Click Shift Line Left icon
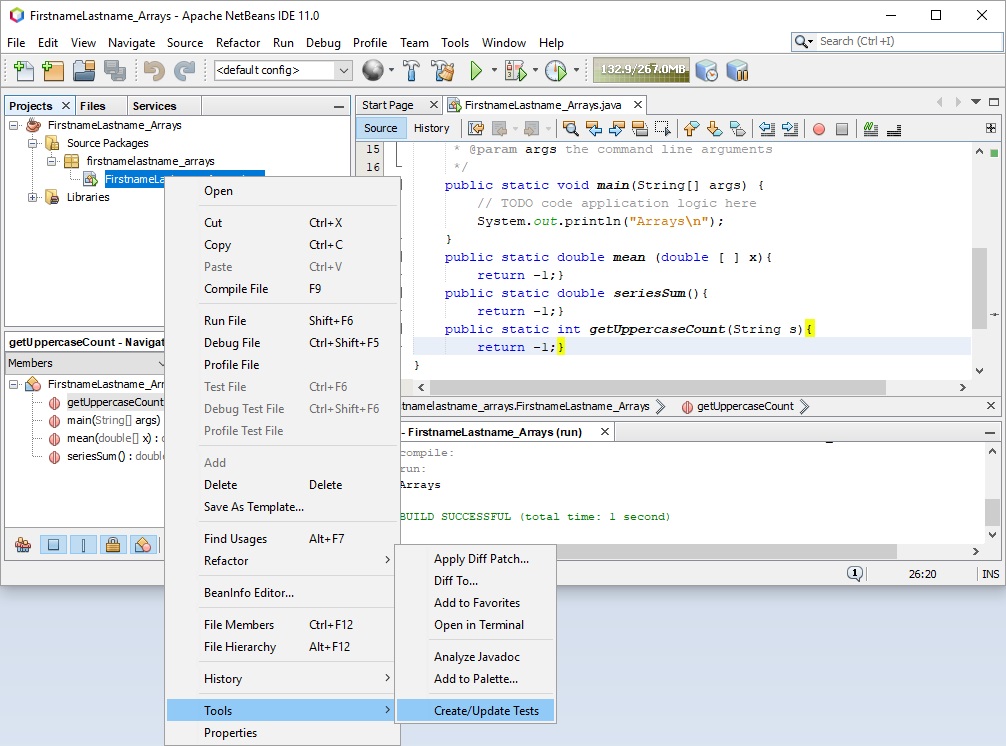Image resolution: width=1006 pixels, height=746 pixels. coord(767,129)
